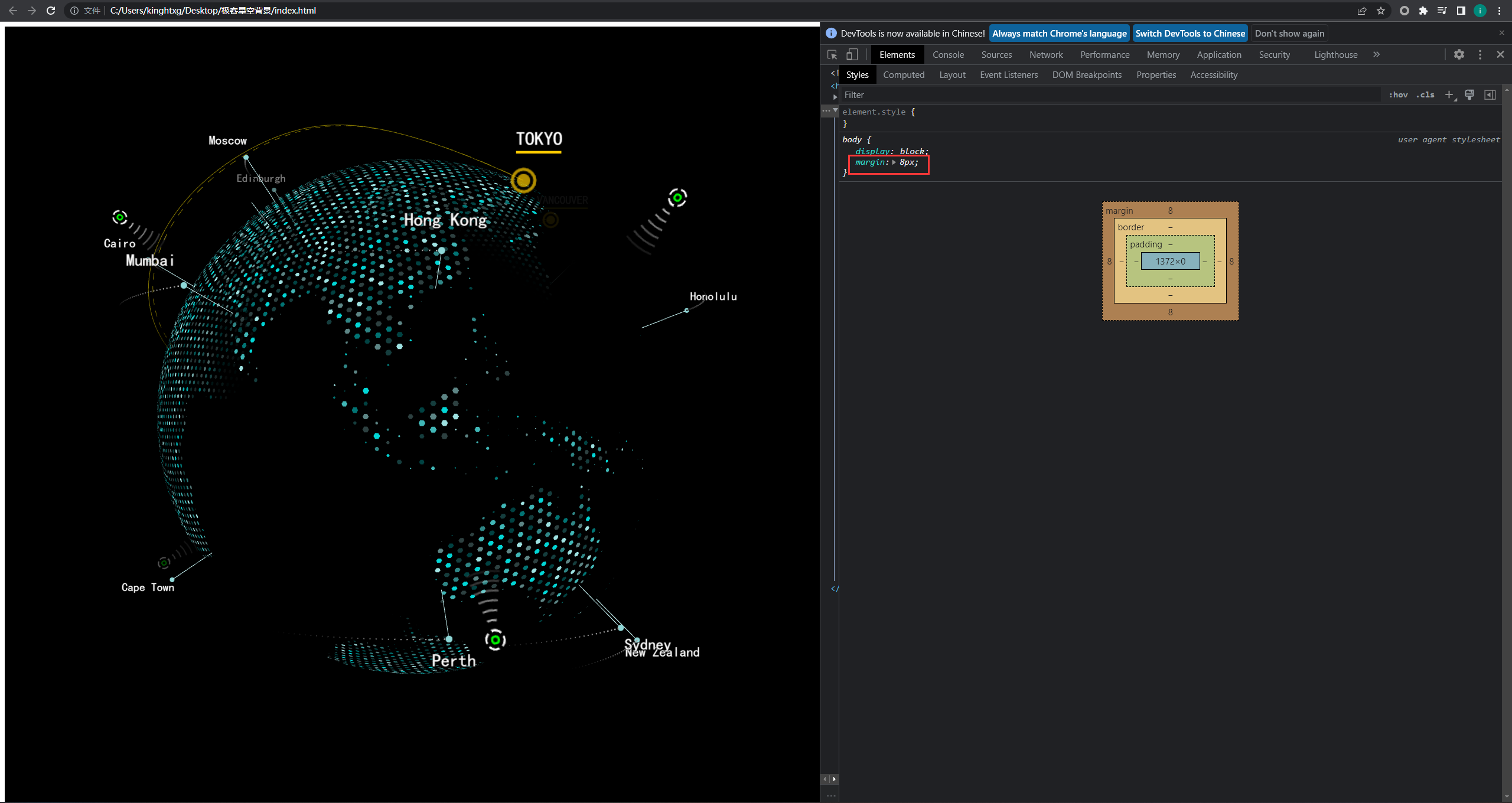
Task: Click Switch DevTools to Chinese
Action: [x=1190, y=34]
